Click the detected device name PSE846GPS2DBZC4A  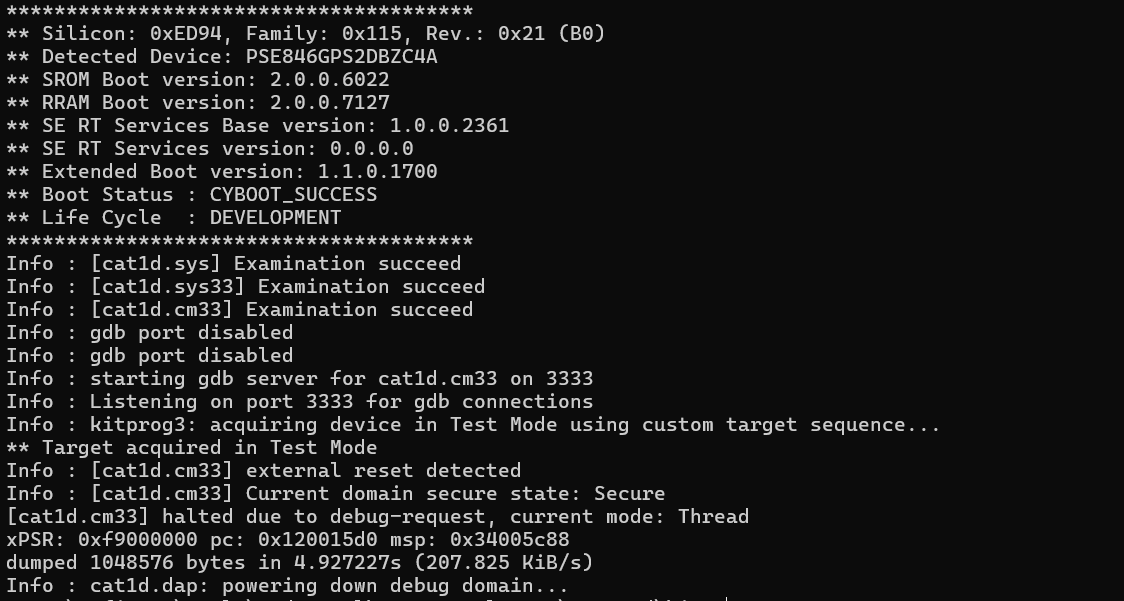[x=341, y=57]
